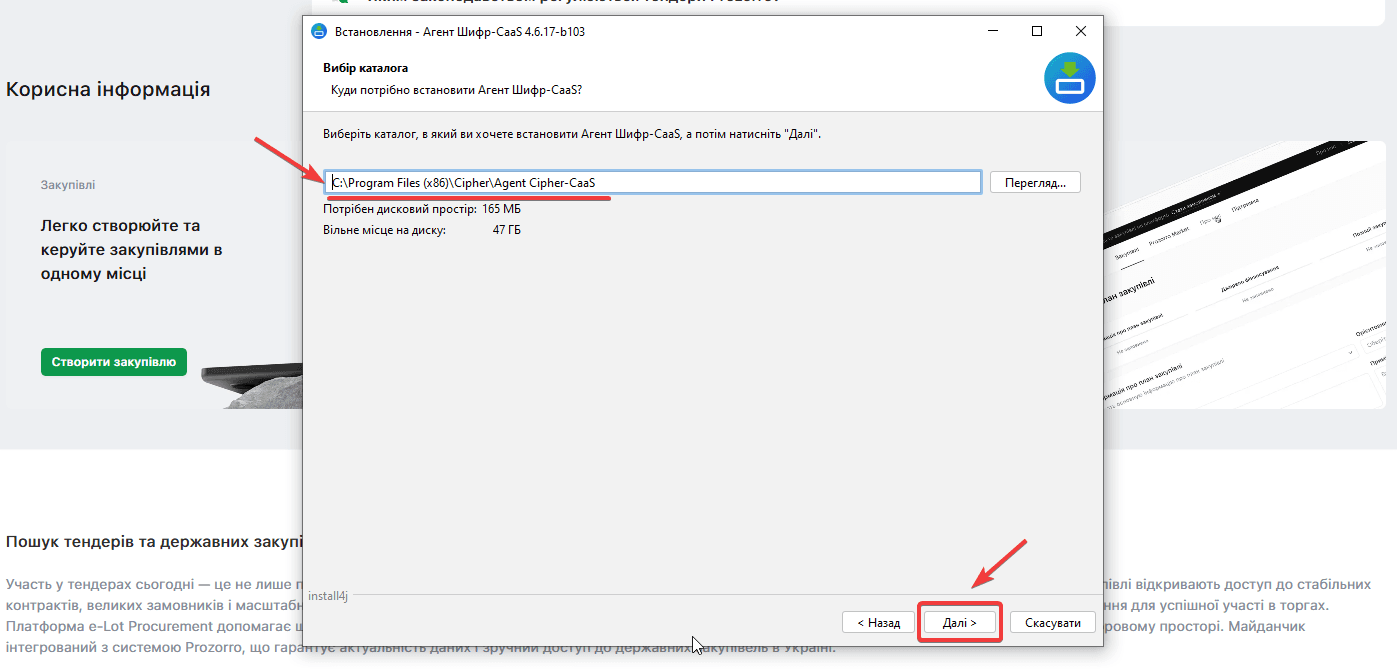Click card title Легко створюйте та керуйте закупівлями
Viewport: 1397px width, 671px height.
[131, 250]
